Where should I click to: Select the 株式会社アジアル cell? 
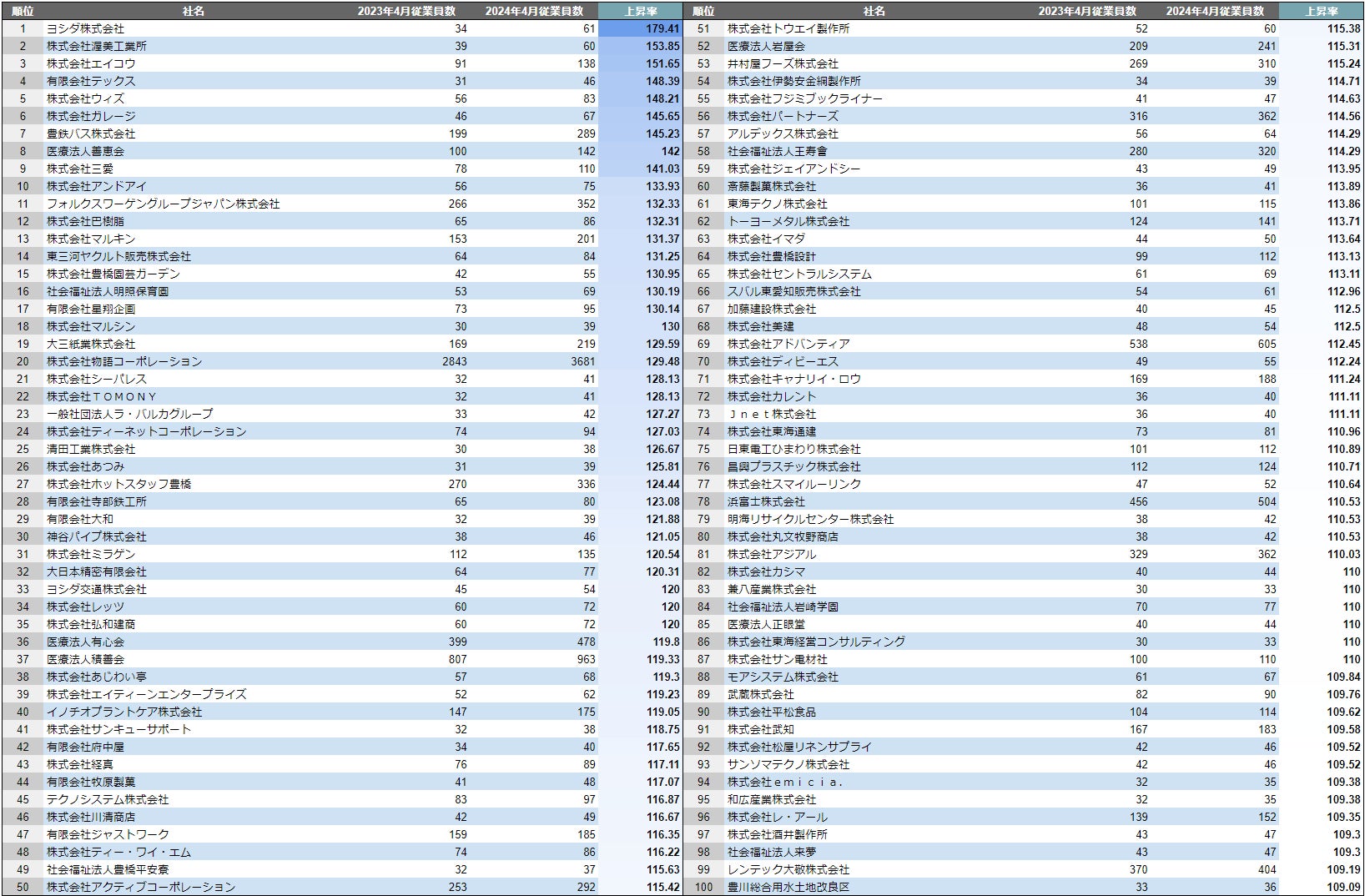click(772, 554)
